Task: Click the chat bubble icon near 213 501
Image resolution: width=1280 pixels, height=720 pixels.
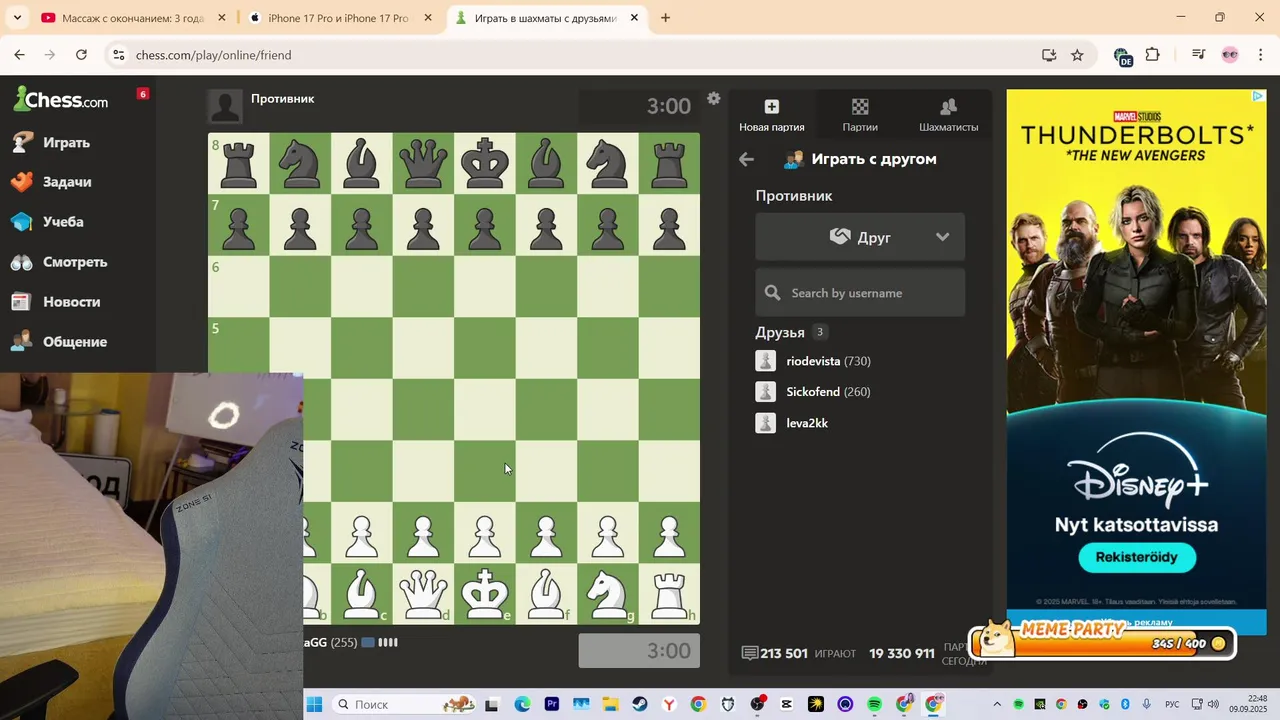Action: coord(750,653)
